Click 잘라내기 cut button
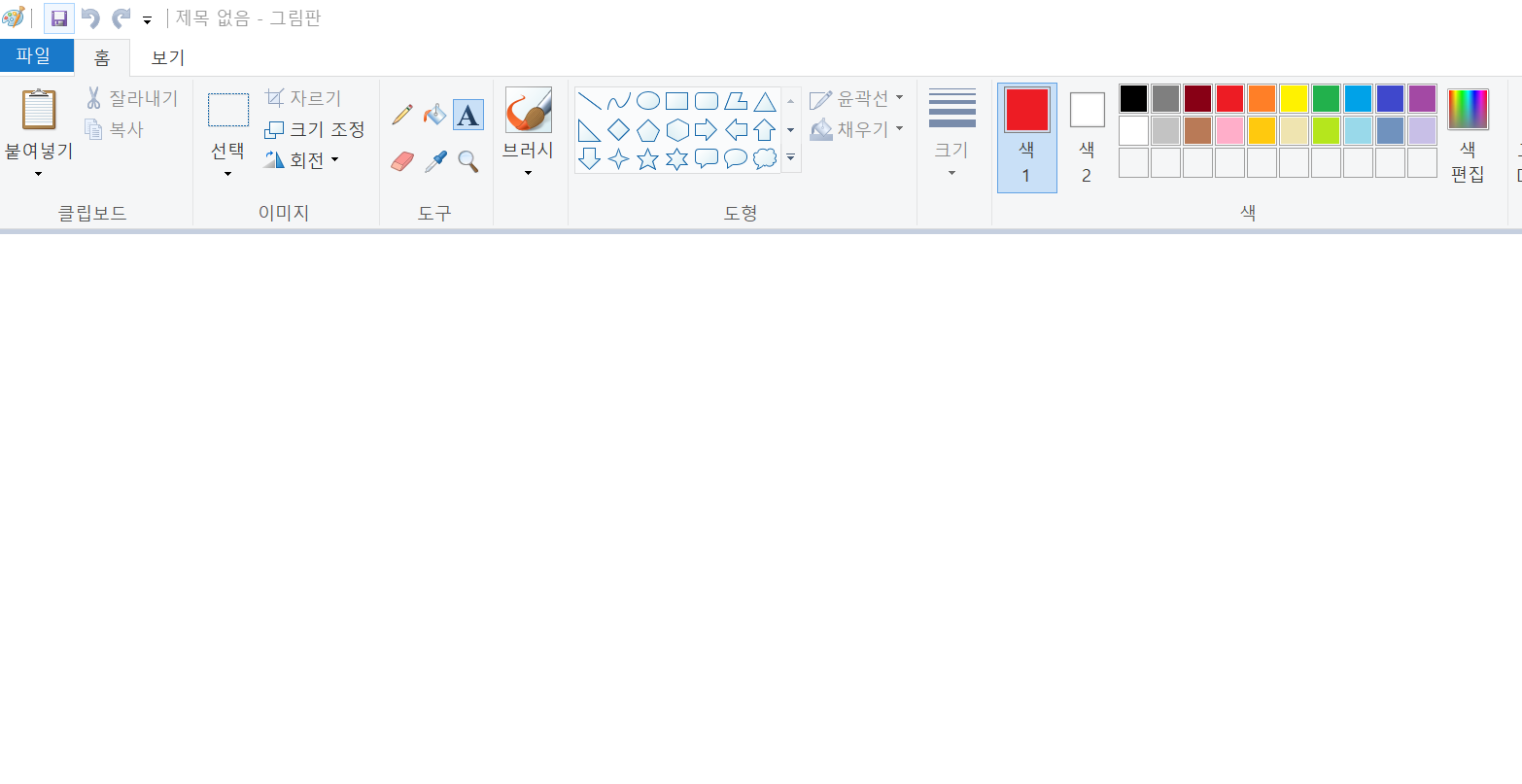 pyautogui.click(x=131, y=98)
